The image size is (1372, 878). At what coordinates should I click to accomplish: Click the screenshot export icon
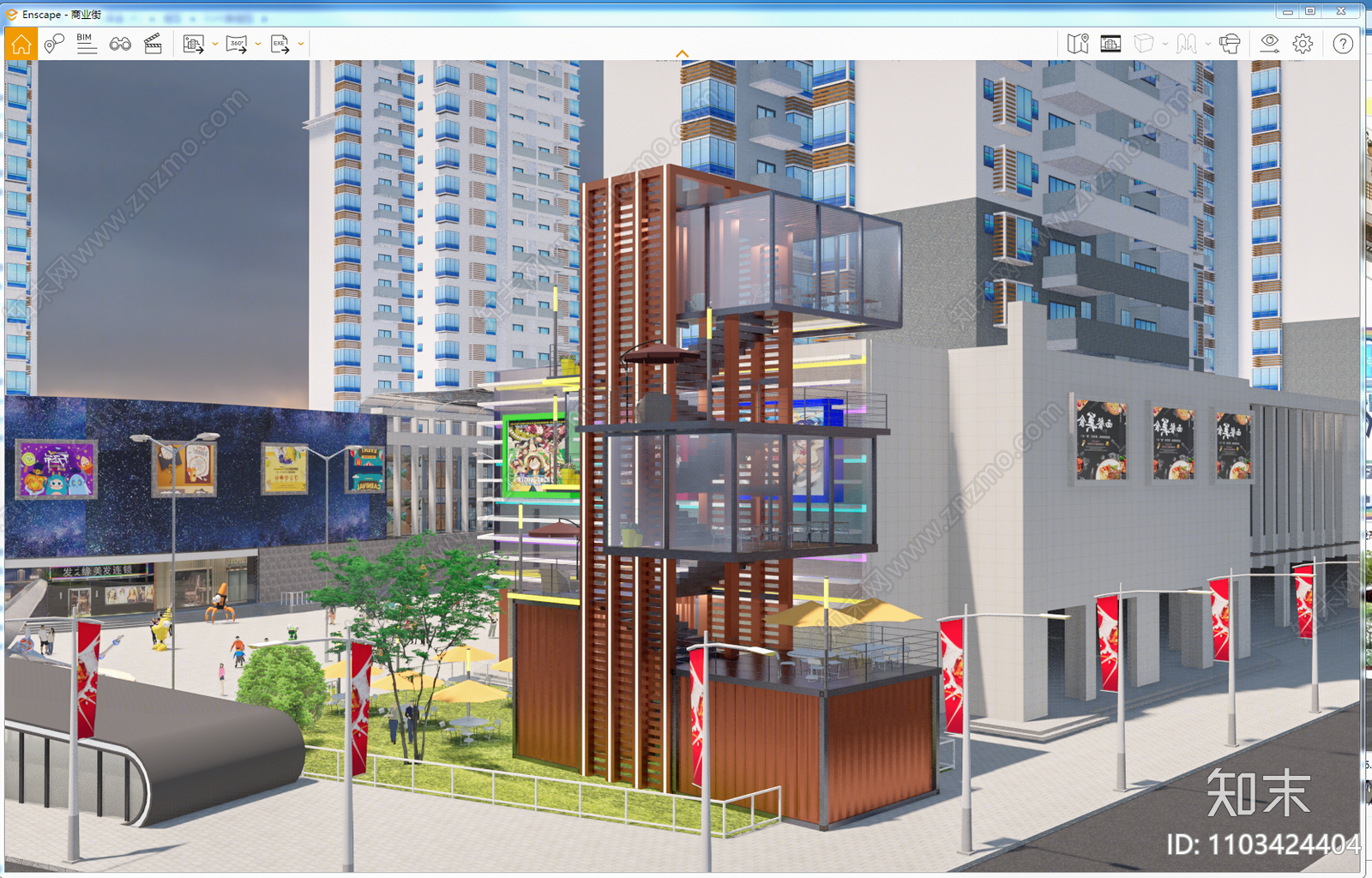point(194,44)
